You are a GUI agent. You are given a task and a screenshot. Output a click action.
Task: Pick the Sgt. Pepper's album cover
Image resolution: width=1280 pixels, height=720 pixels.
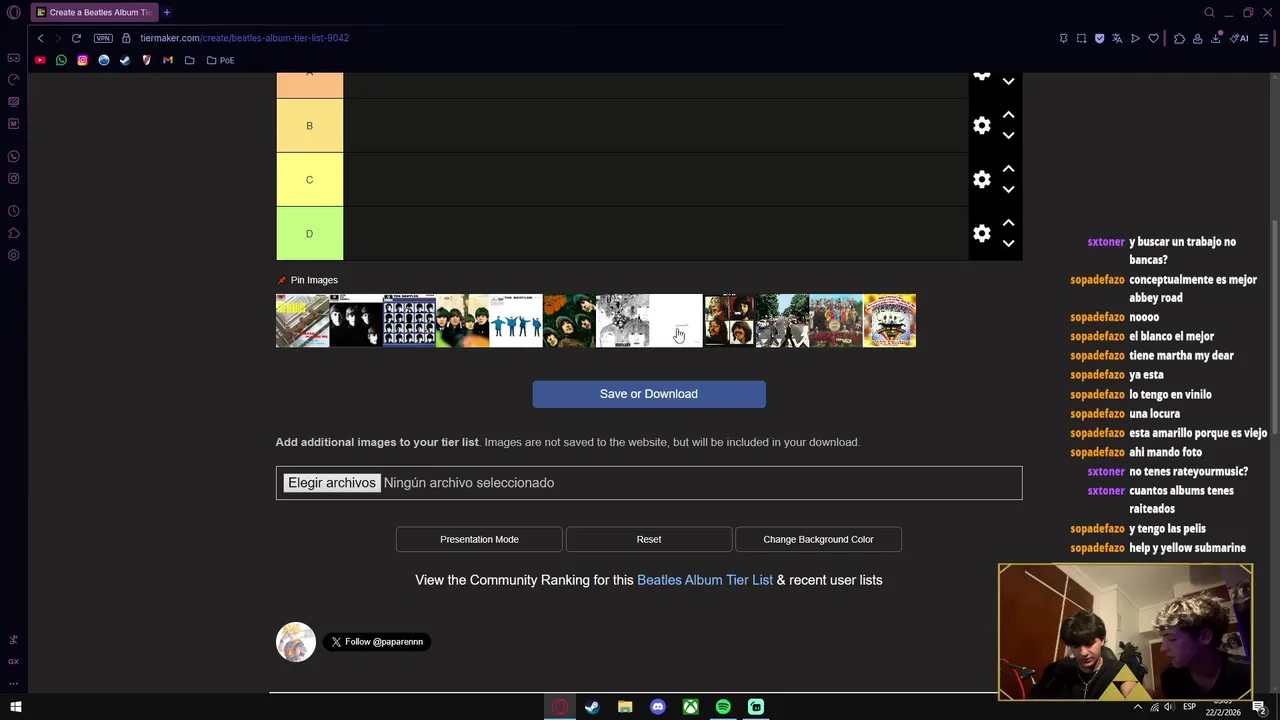(836, 320)
